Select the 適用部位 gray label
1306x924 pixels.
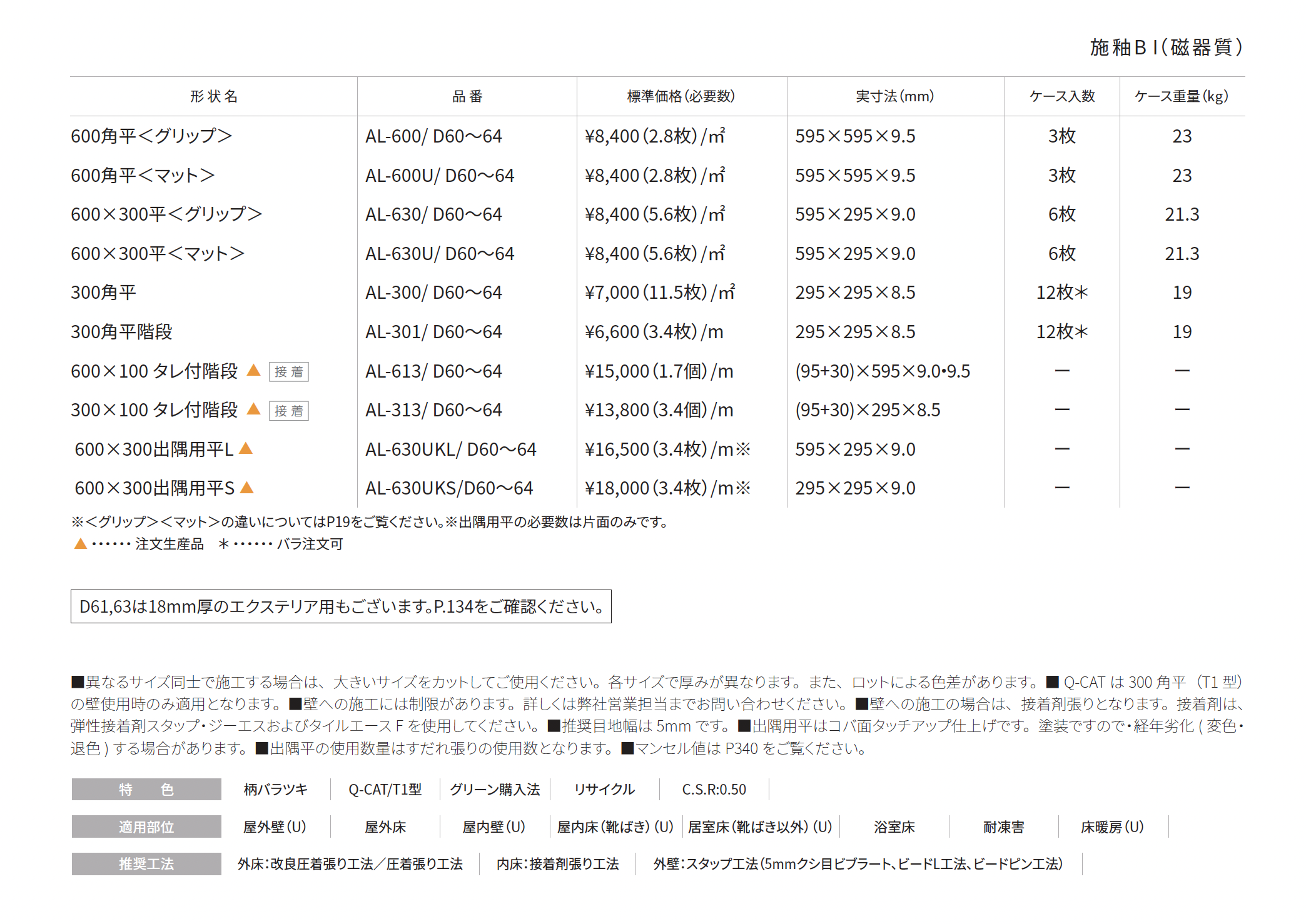pos(146,826)
